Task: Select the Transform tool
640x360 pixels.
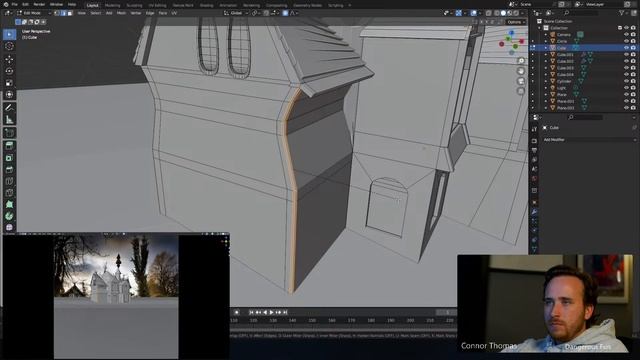Action: 9,95
